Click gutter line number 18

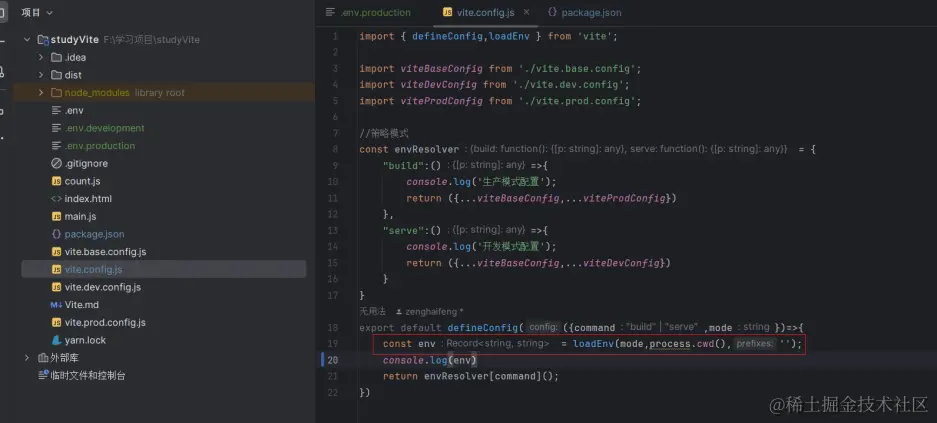pos(332,327)
